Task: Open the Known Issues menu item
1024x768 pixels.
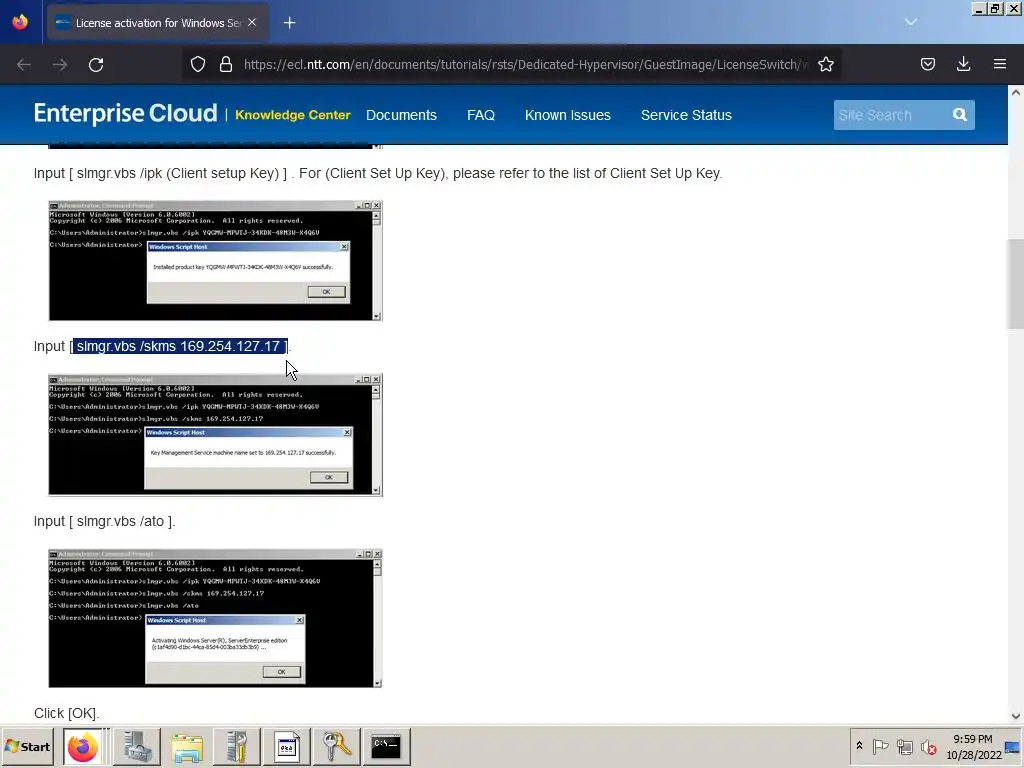Action: point(568,115)
